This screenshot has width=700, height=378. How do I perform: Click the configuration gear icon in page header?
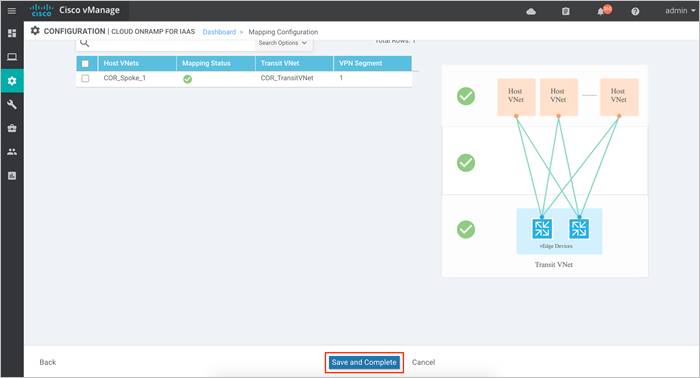click(35, 31)
